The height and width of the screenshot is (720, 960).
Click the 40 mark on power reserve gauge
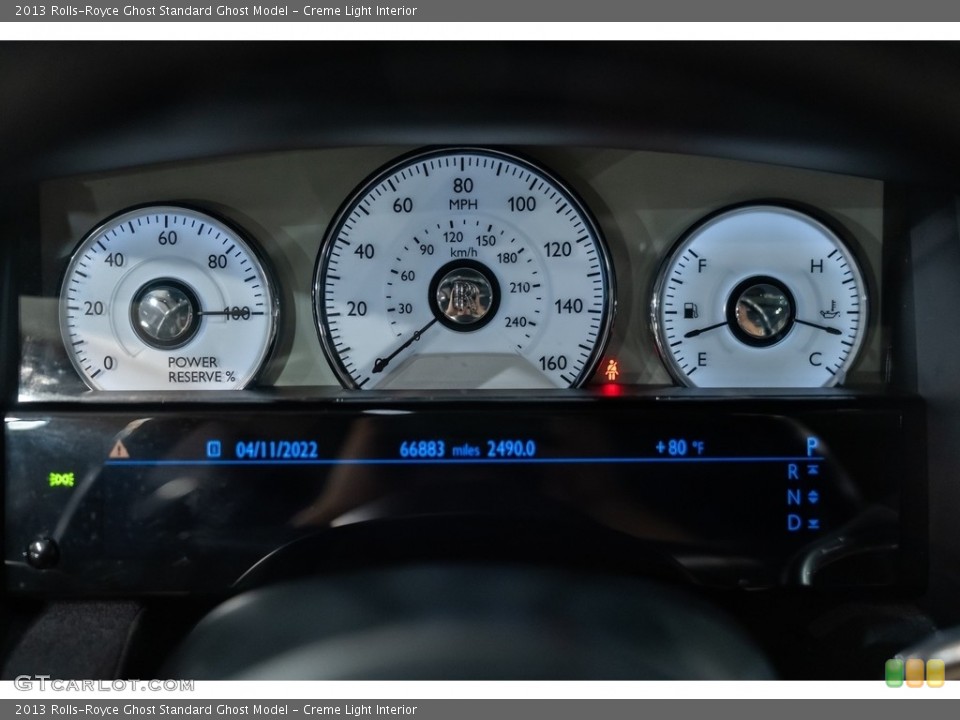point(114,260)
